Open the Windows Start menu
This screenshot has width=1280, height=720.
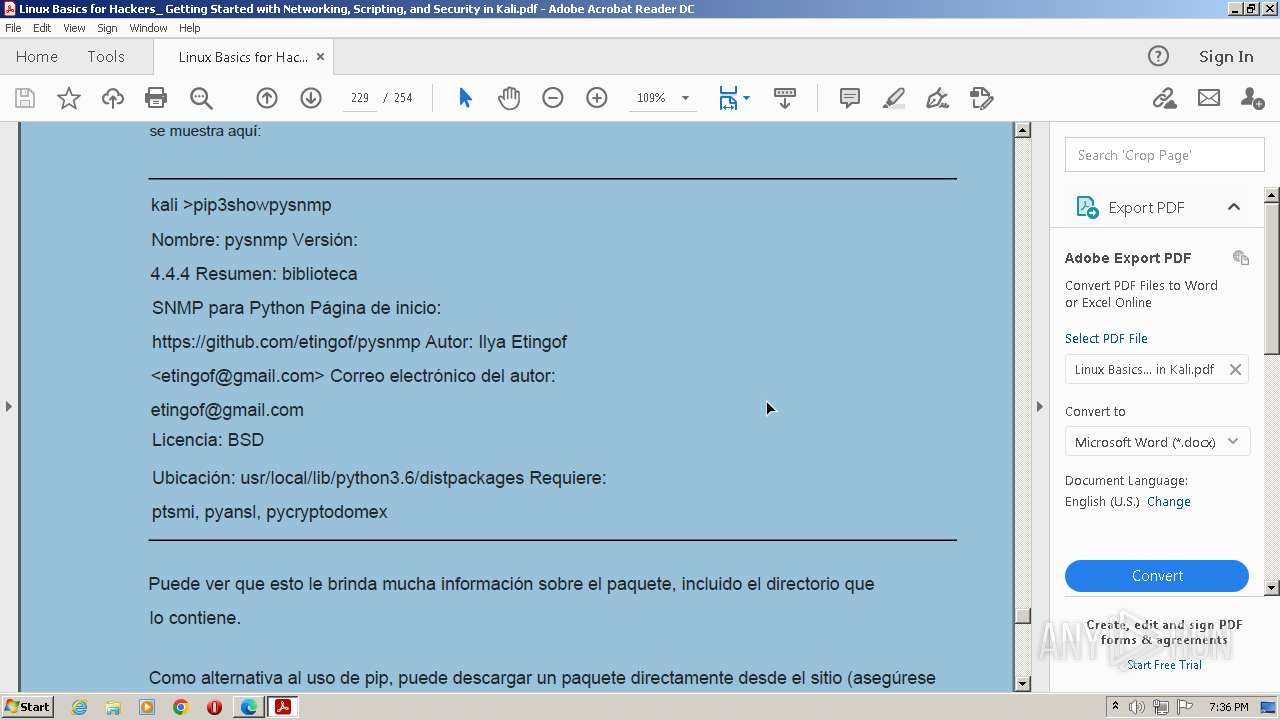pyautogui.click(x=27, y=707)
